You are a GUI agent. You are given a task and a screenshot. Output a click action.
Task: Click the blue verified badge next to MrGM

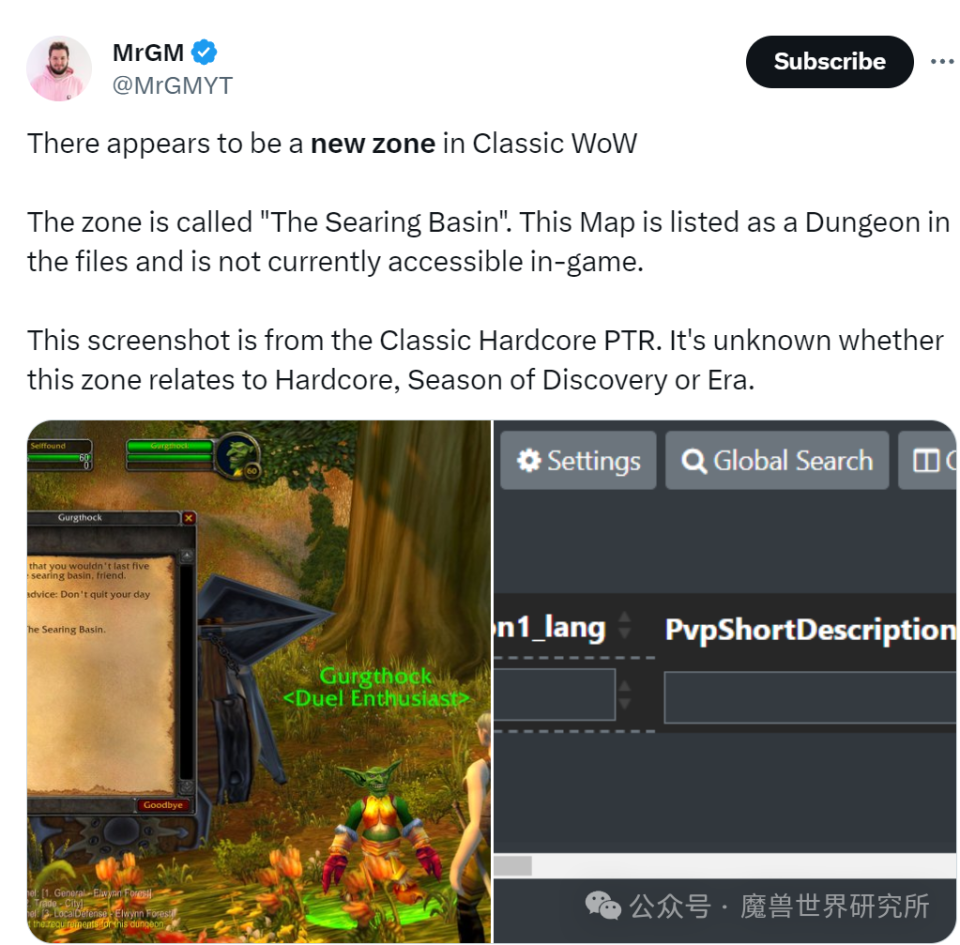tap(204, 53)
